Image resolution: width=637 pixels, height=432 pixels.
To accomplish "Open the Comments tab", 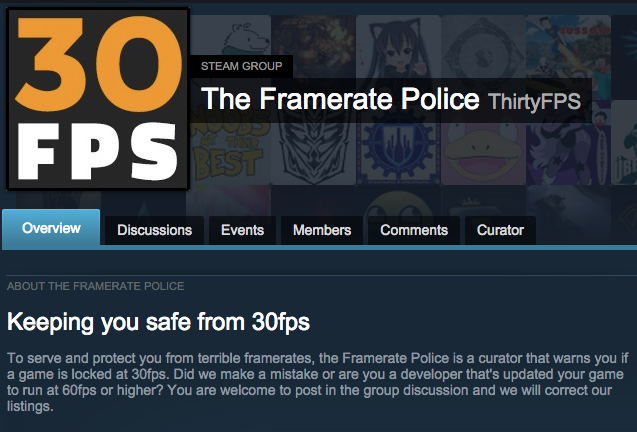I will pyautogui.click(x=414, y=230).
